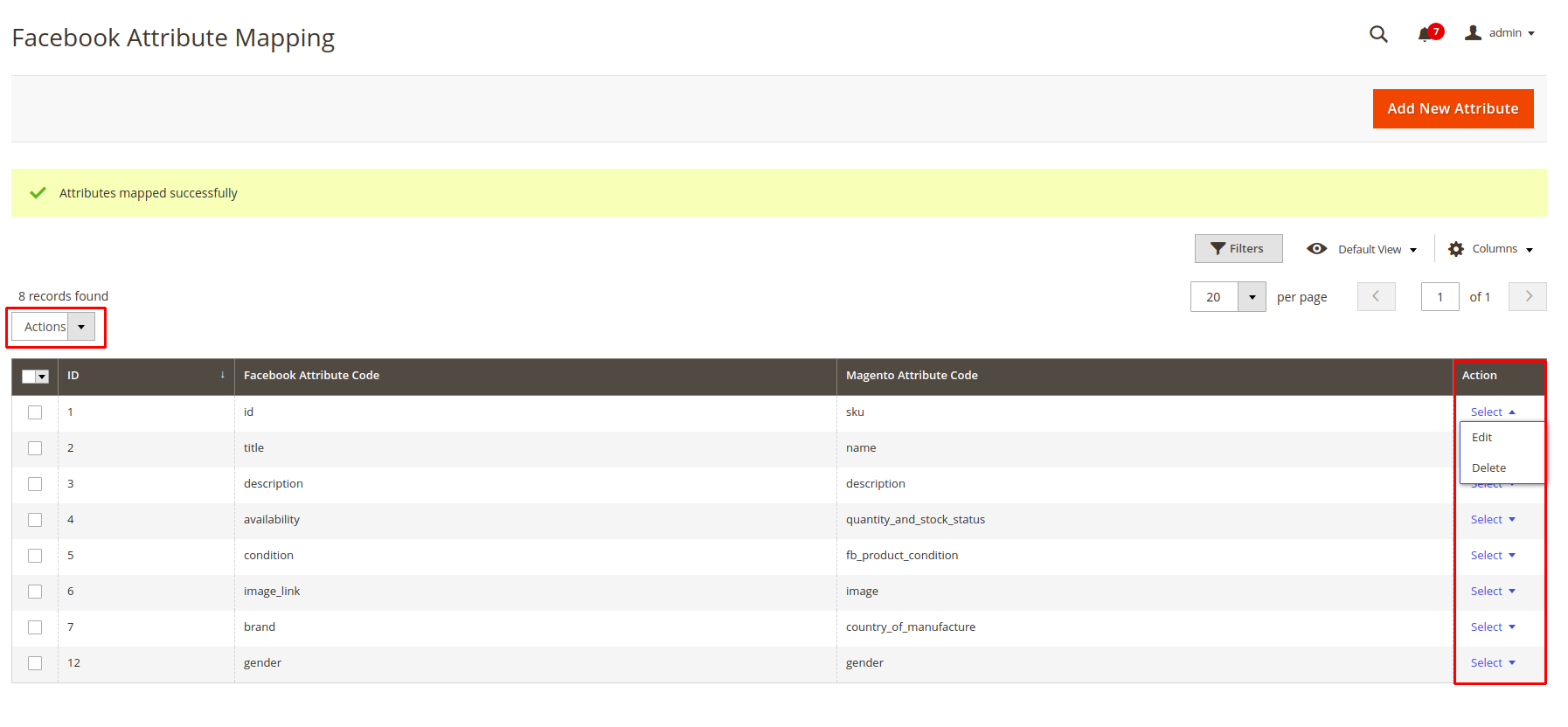Go to the previous page arrow
Screen dimensions: 1568x727
[x=1376, y=297]
